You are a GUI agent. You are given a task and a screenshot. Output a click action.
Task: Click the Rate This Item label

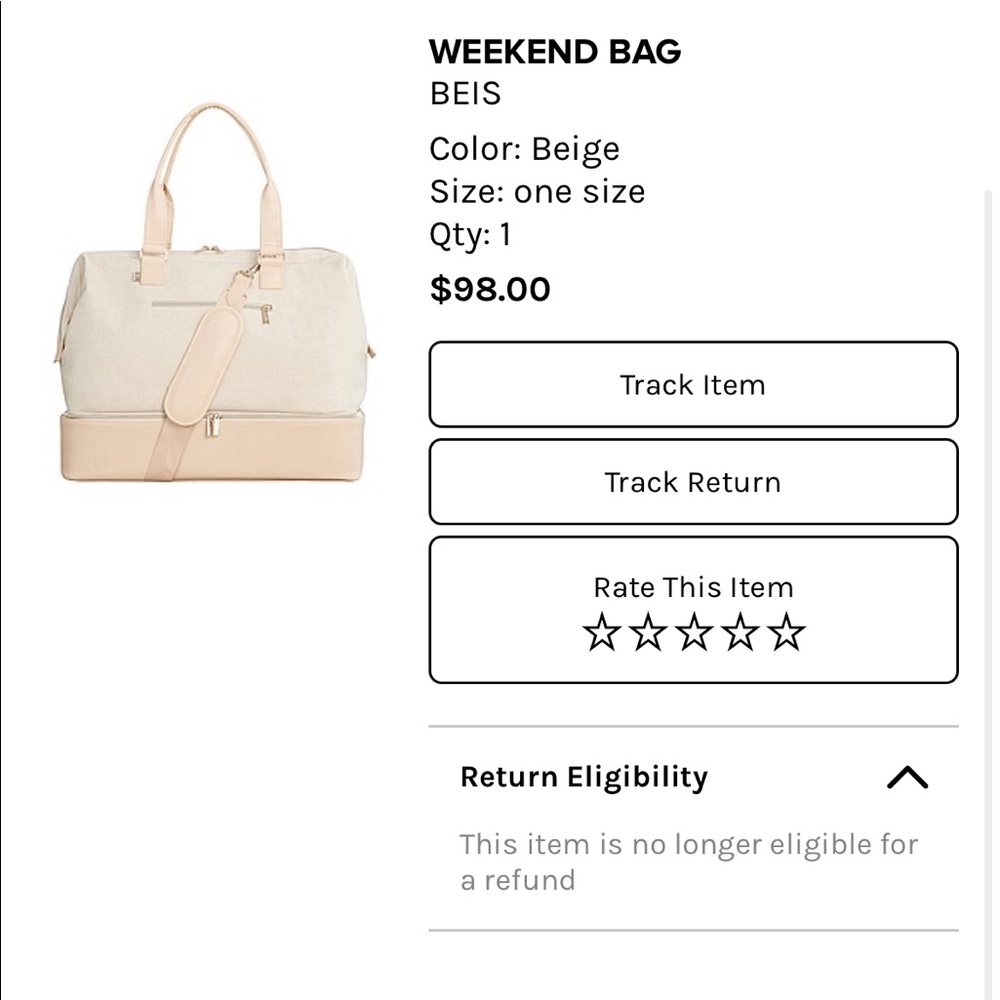pyautogui.click(x=693, y=587)
